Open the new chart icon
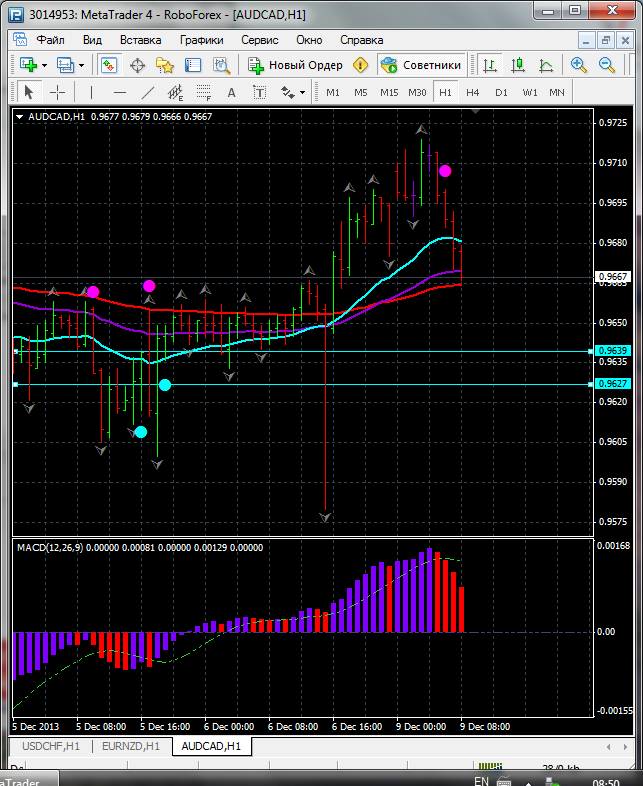Image resolution: width=643 pixels, height=786 pixels. (27, 65)
